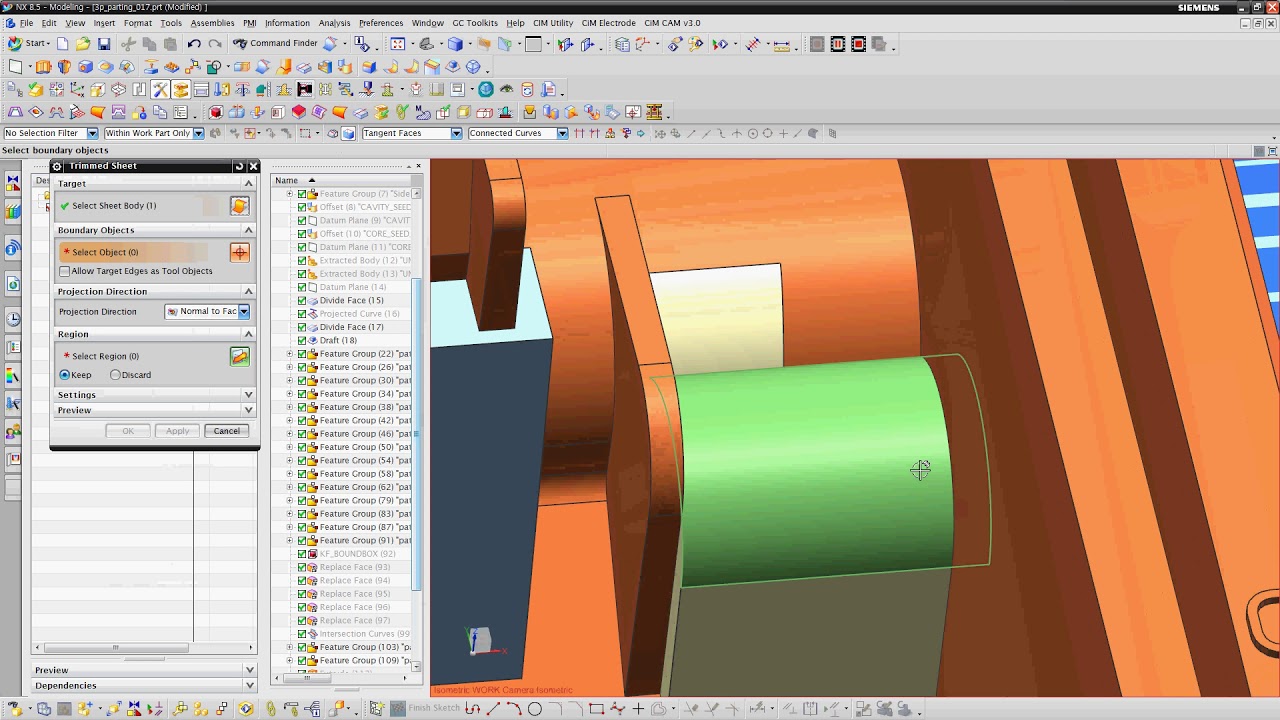This screenshot has height=720, width=1280.
Task: Click the shaded cube rendering style icon
Action: pos(455,44)
